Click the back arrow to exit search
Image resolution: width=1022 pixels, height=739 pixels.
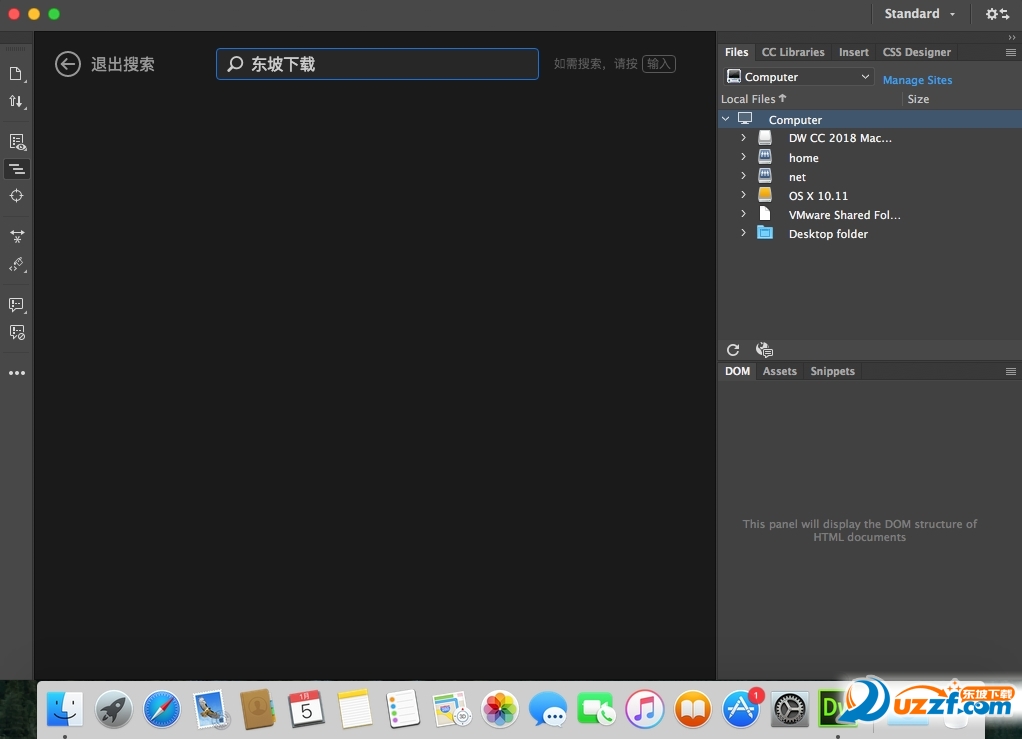(x=68, y=64)
